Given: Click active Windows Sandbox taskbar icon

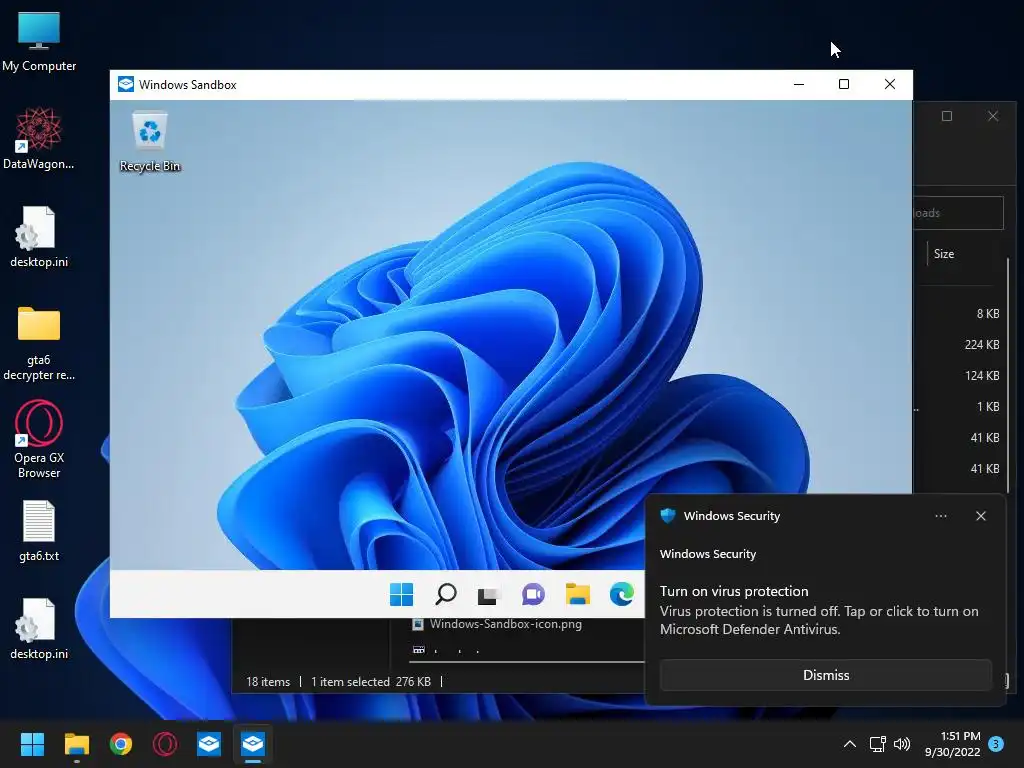Looking at the screenshot, I should [253, 744].
